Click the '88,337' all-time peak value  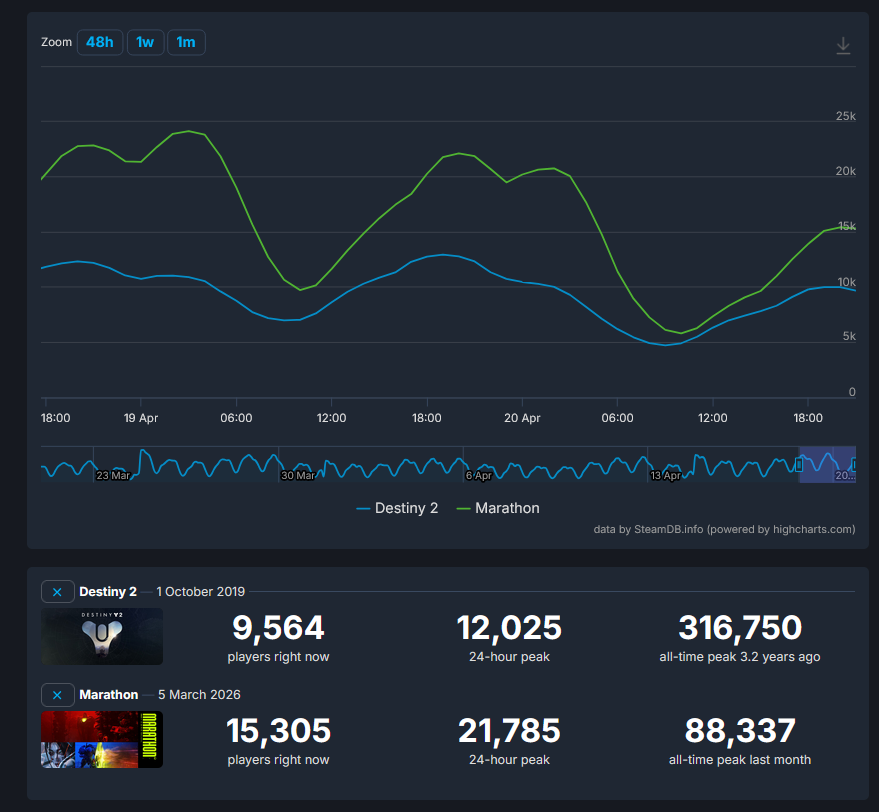coord(740,731)
